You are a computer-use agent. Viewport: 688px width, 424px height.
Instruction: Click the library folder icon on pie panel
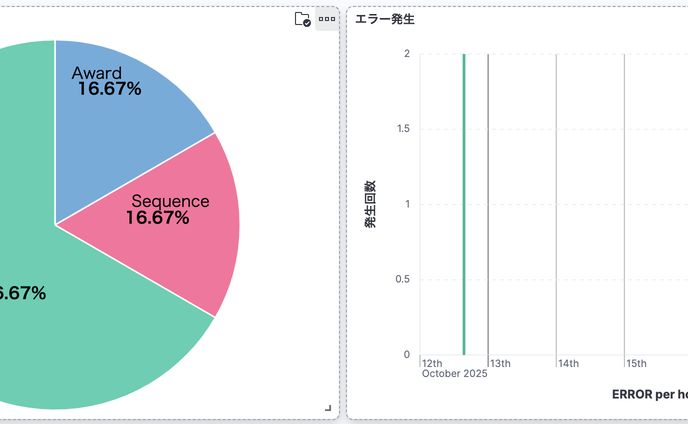click(x=302, y=19)
